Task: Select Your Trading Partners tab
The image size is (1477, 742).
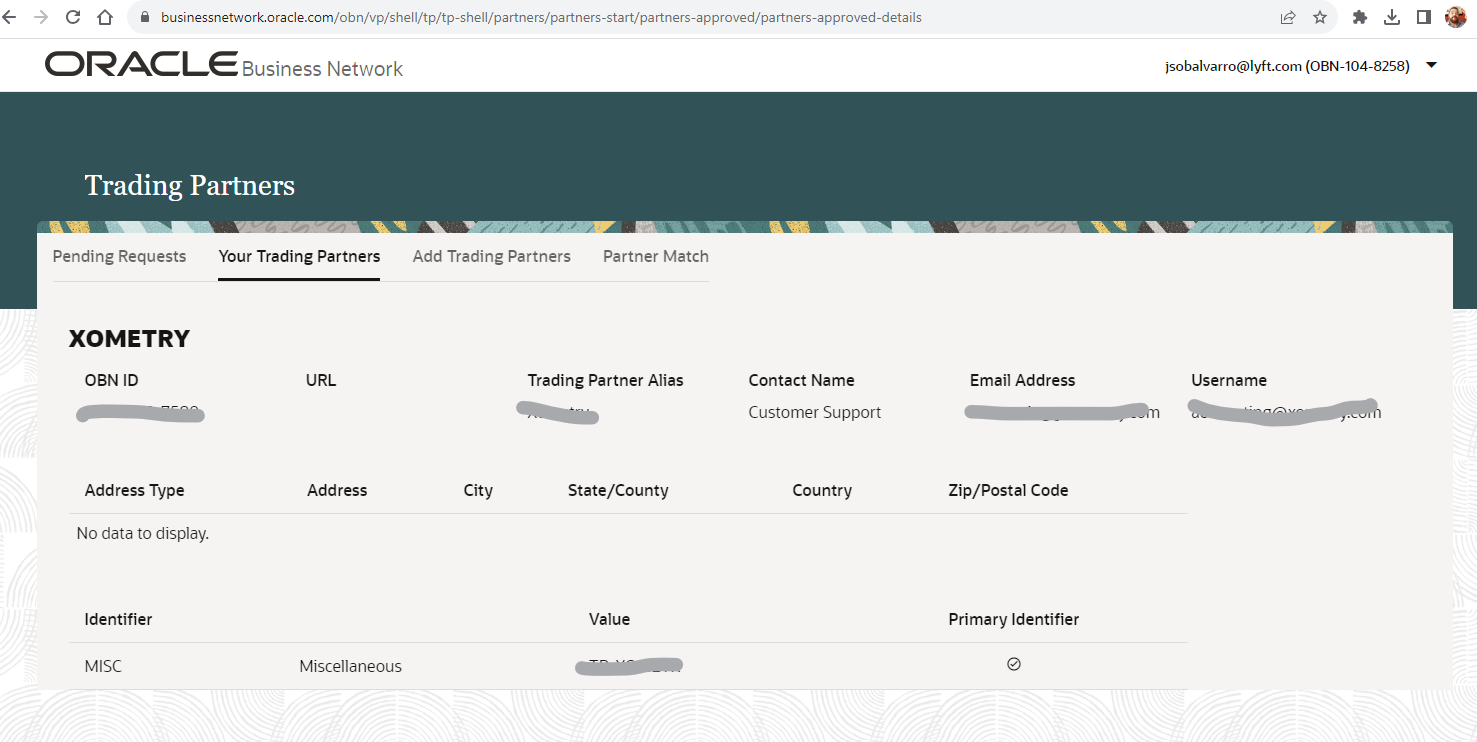Action: (x=299, y=256)
